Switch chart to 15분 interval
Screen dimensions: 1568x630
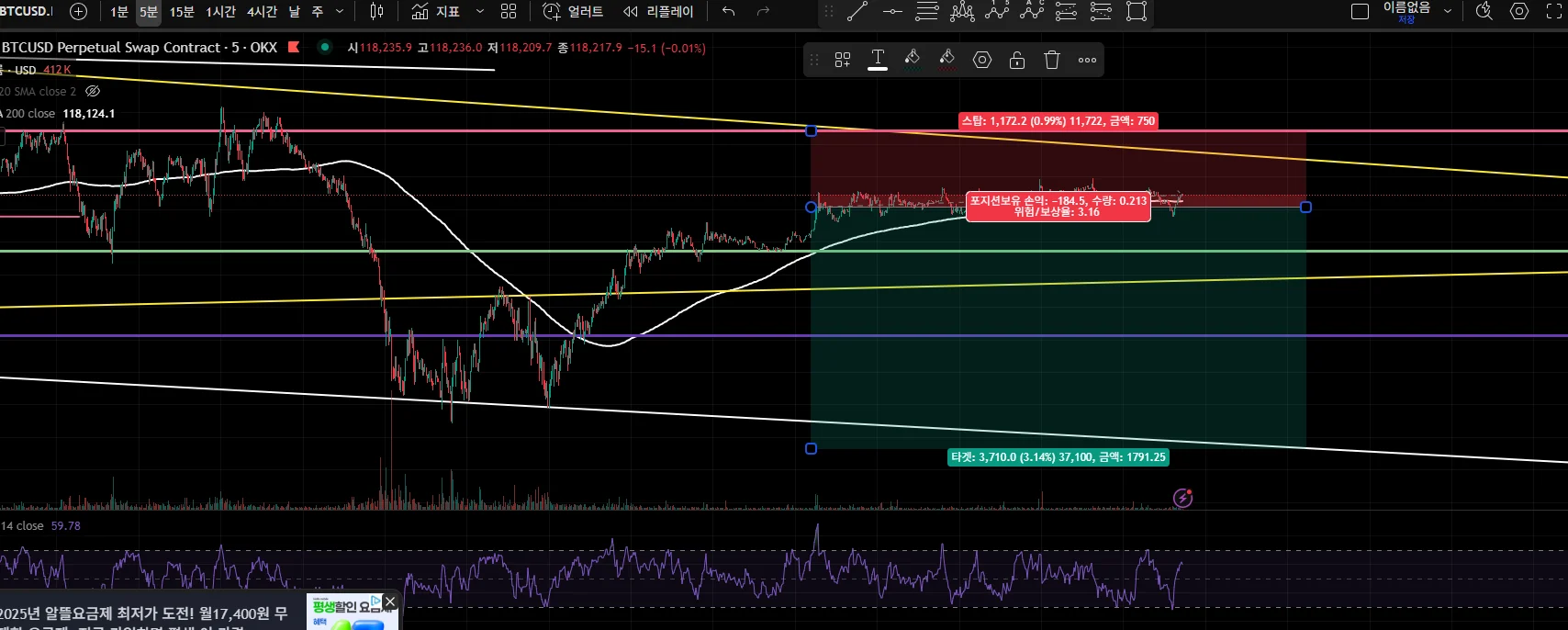tap(182, 11)
